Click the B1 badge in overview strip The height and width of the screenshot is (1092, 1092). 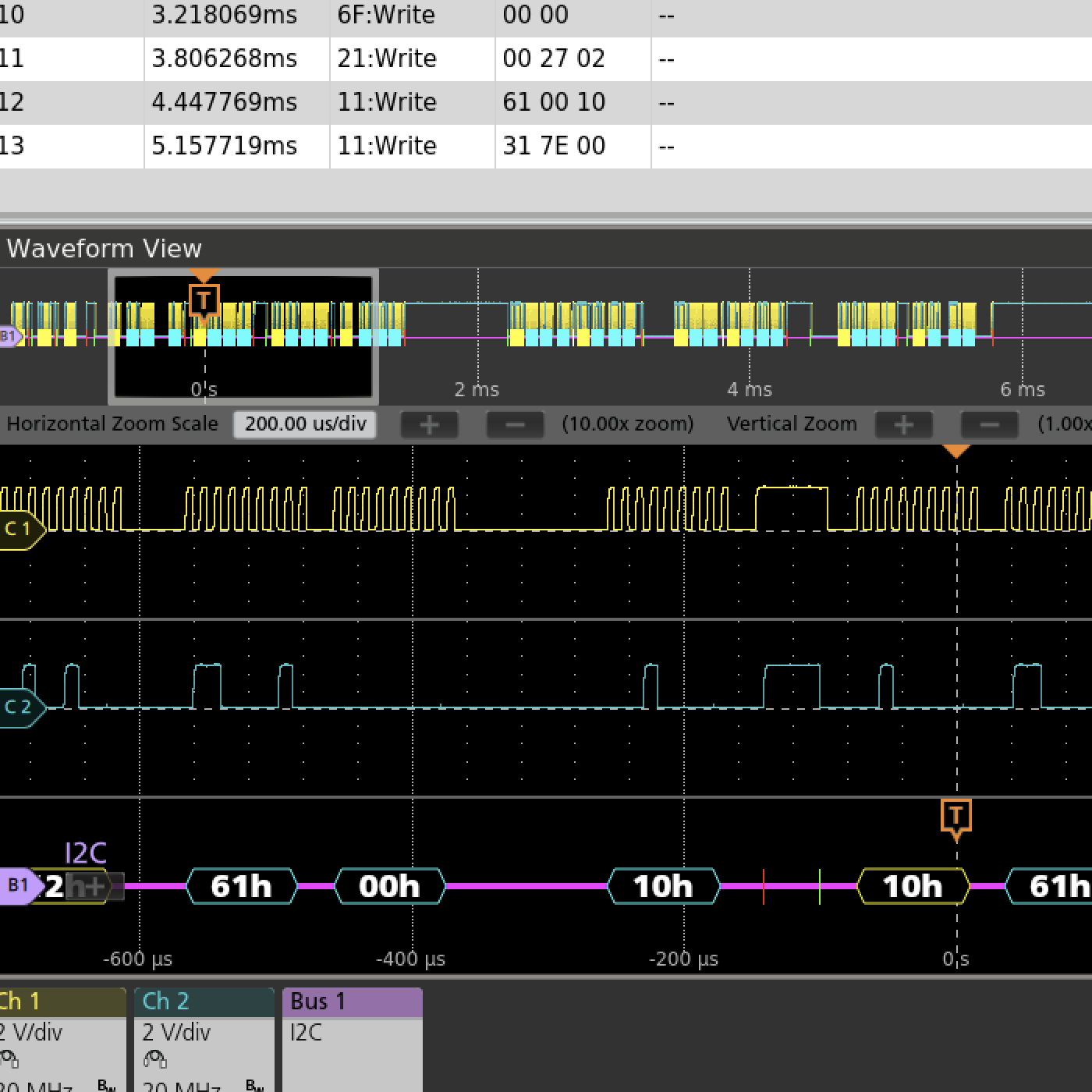[x=9, y=336]
